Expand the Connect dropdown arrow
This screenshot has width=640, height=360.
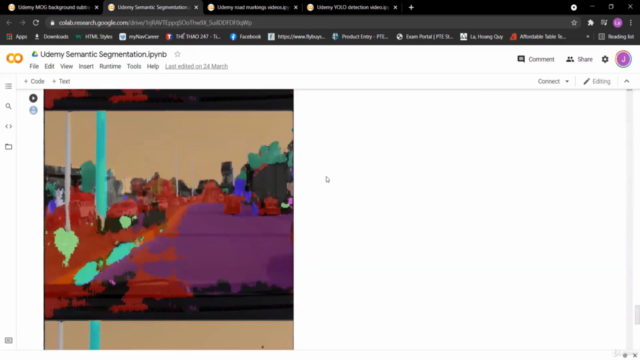pos(567,81)
